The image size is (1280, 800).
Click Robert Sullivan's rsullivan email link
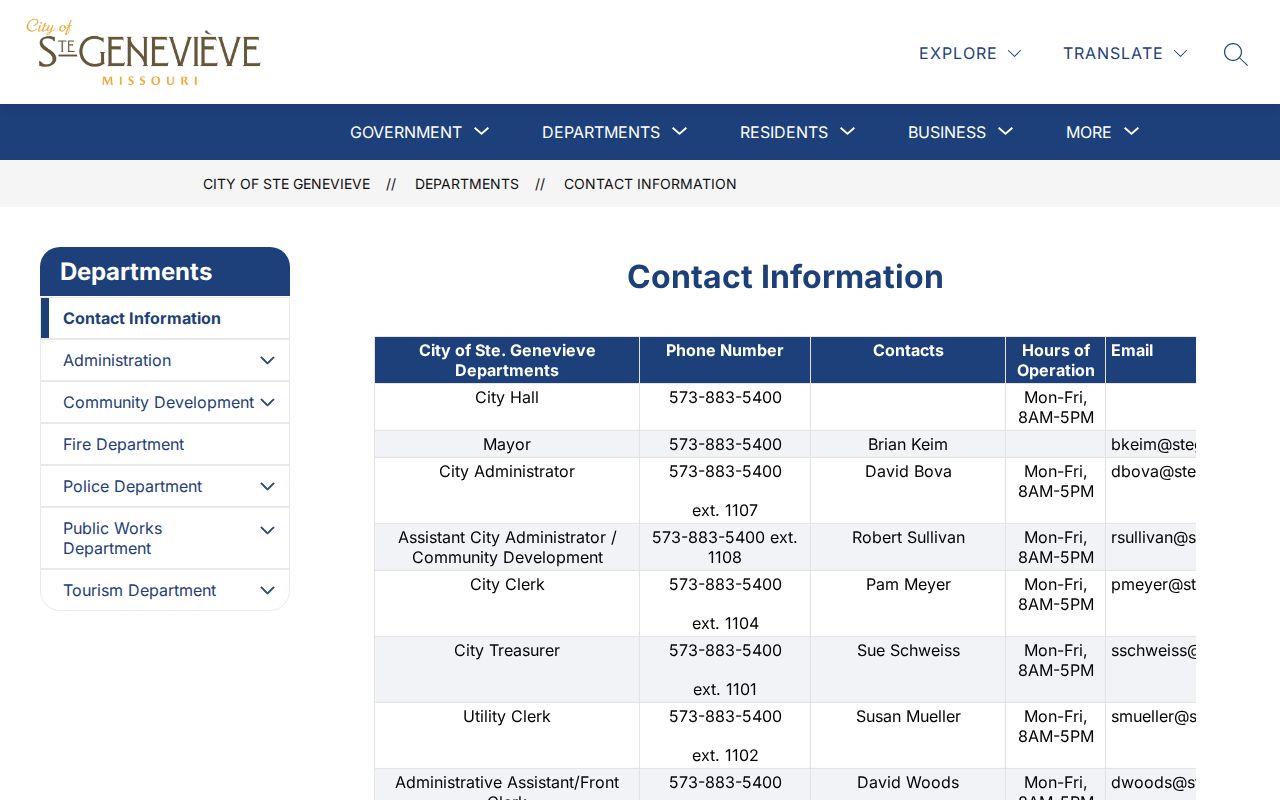(1153, 537)
